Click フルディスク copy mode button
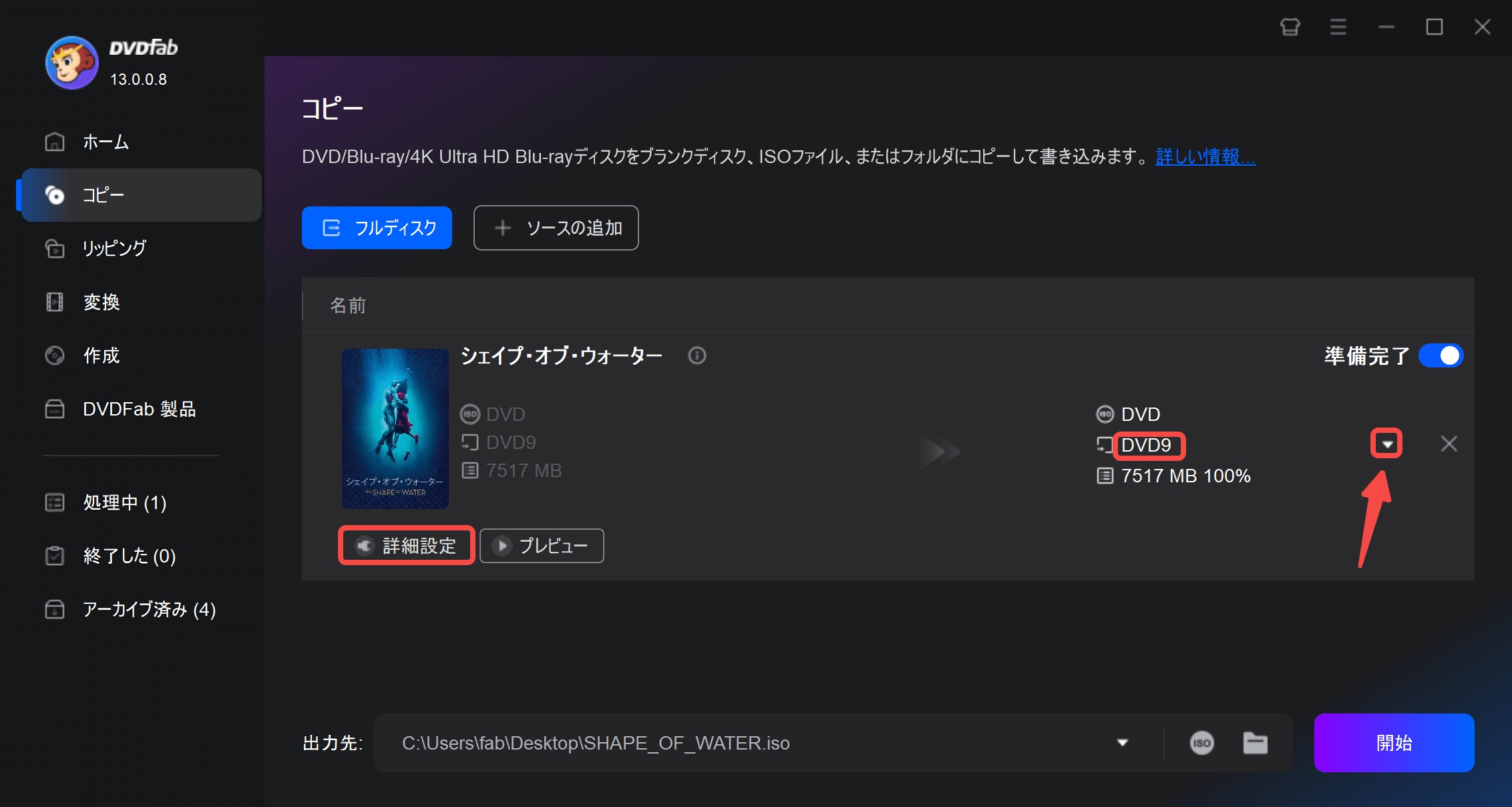The width and height of the screenshot is (1512, 807). [x=377, y=228]
